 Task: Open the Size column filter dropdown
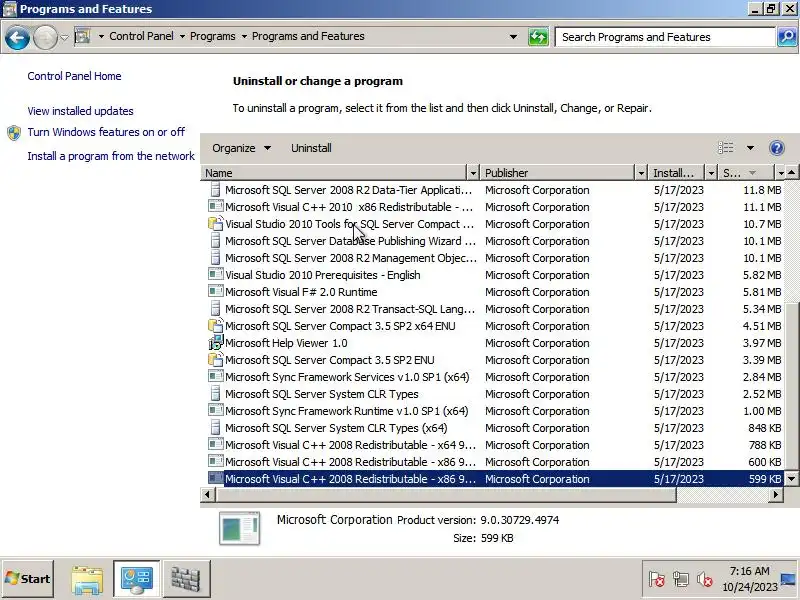(x=780, y=173)
